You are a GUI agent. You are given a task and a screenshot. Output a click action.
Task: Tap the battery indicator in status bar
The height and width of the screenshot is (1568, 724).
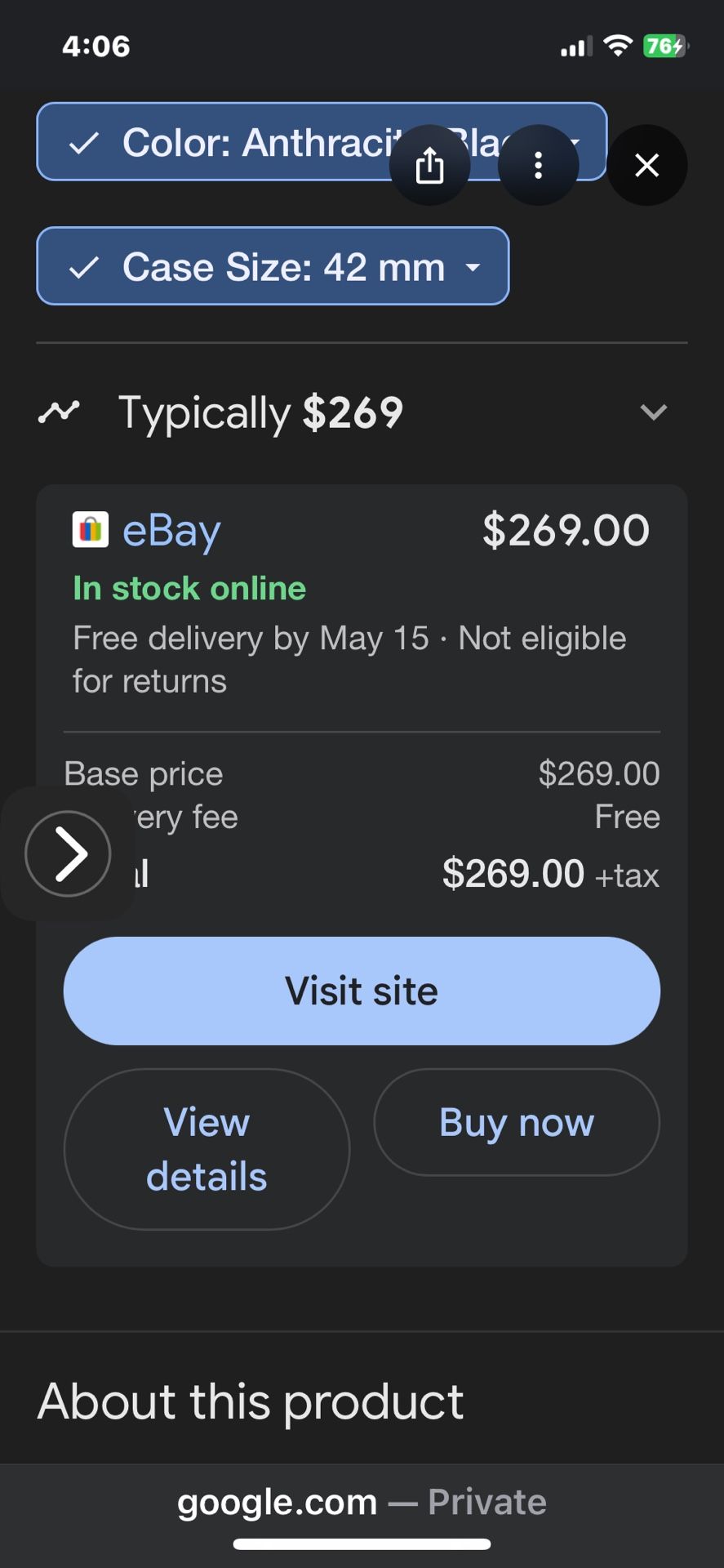pos(665,47)
